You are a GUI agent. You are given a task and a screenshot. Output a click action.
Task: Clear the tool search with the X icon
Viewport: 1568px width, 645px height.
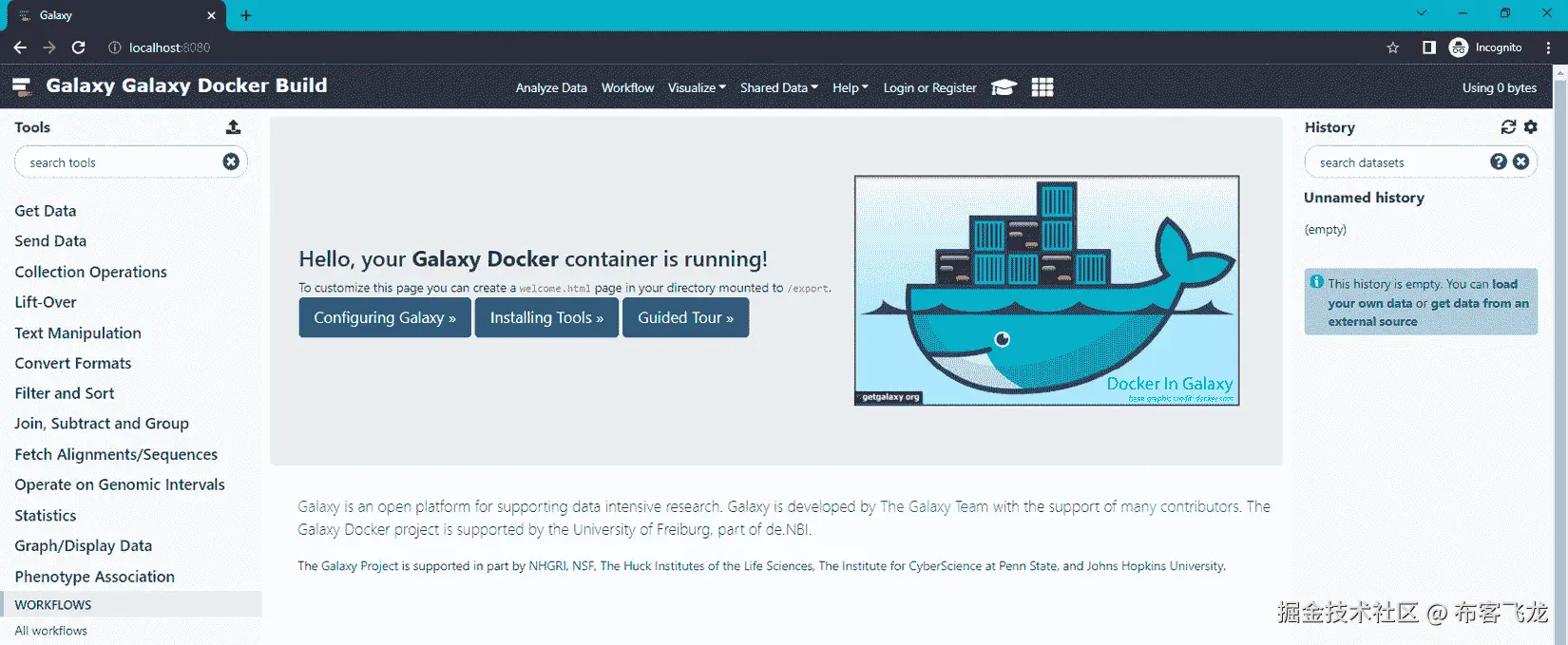coord(231,161)
